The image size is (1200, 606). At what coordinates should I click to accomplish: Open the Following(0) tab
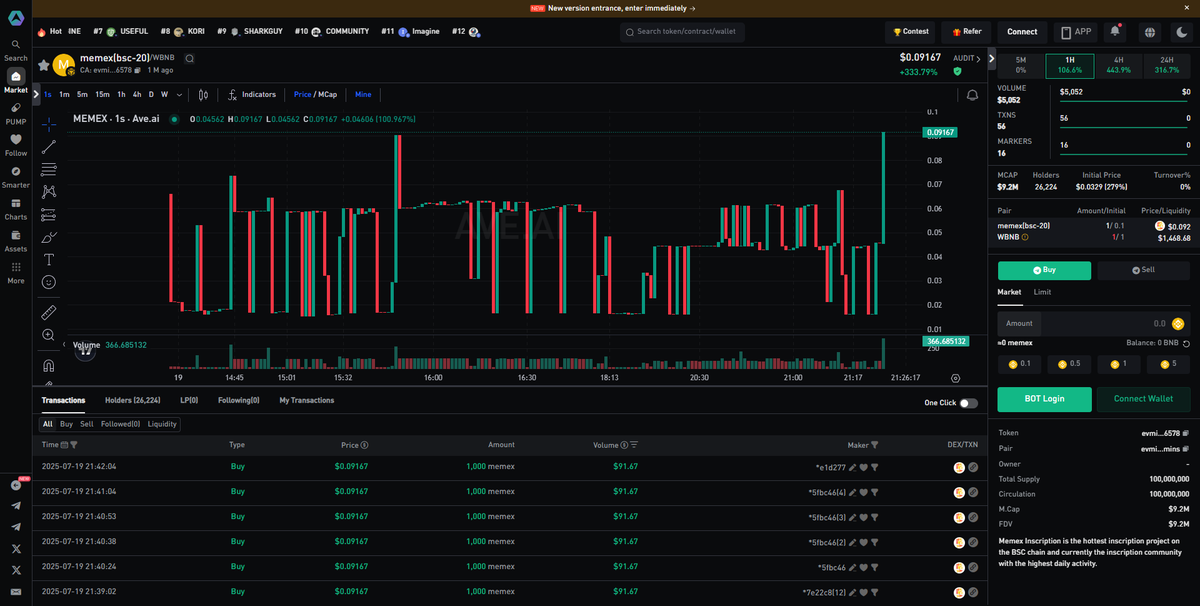point(239,400)
